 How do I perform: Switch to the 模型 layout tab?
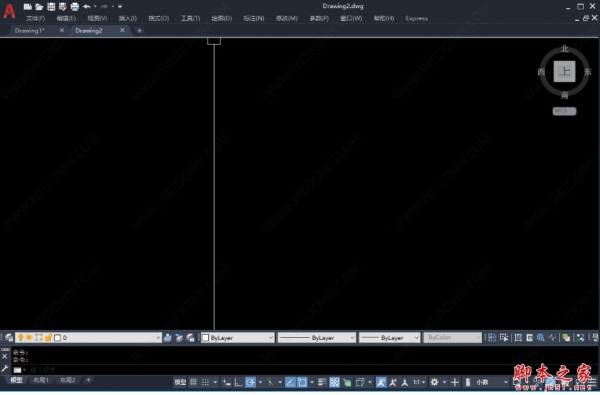(x=16, y=380)
